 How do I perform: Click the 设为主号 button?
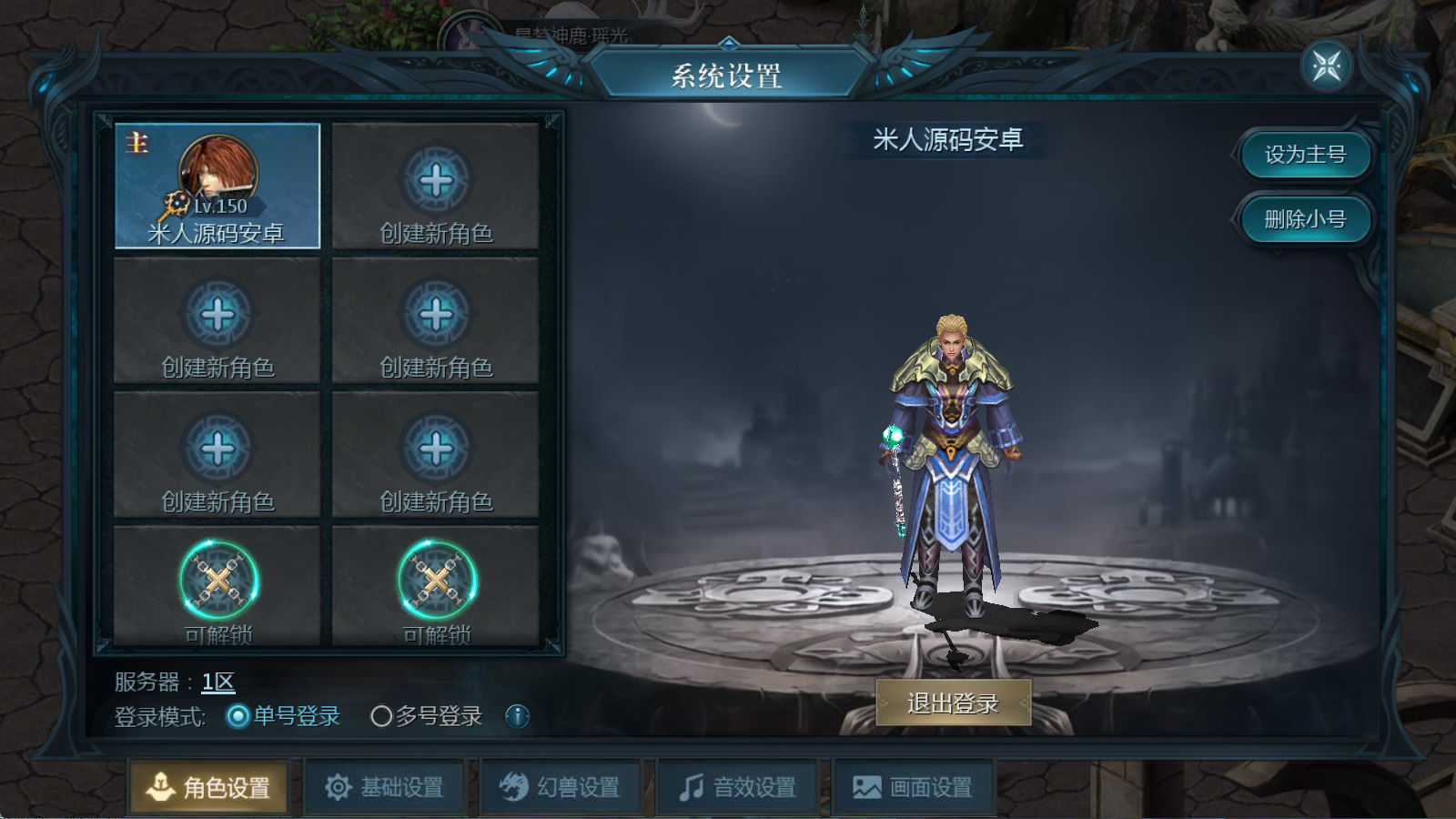point(1305,155)
